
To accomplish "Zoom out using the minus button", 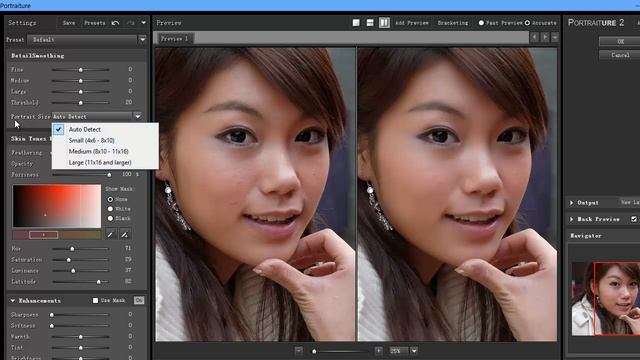I will point(299,351).
